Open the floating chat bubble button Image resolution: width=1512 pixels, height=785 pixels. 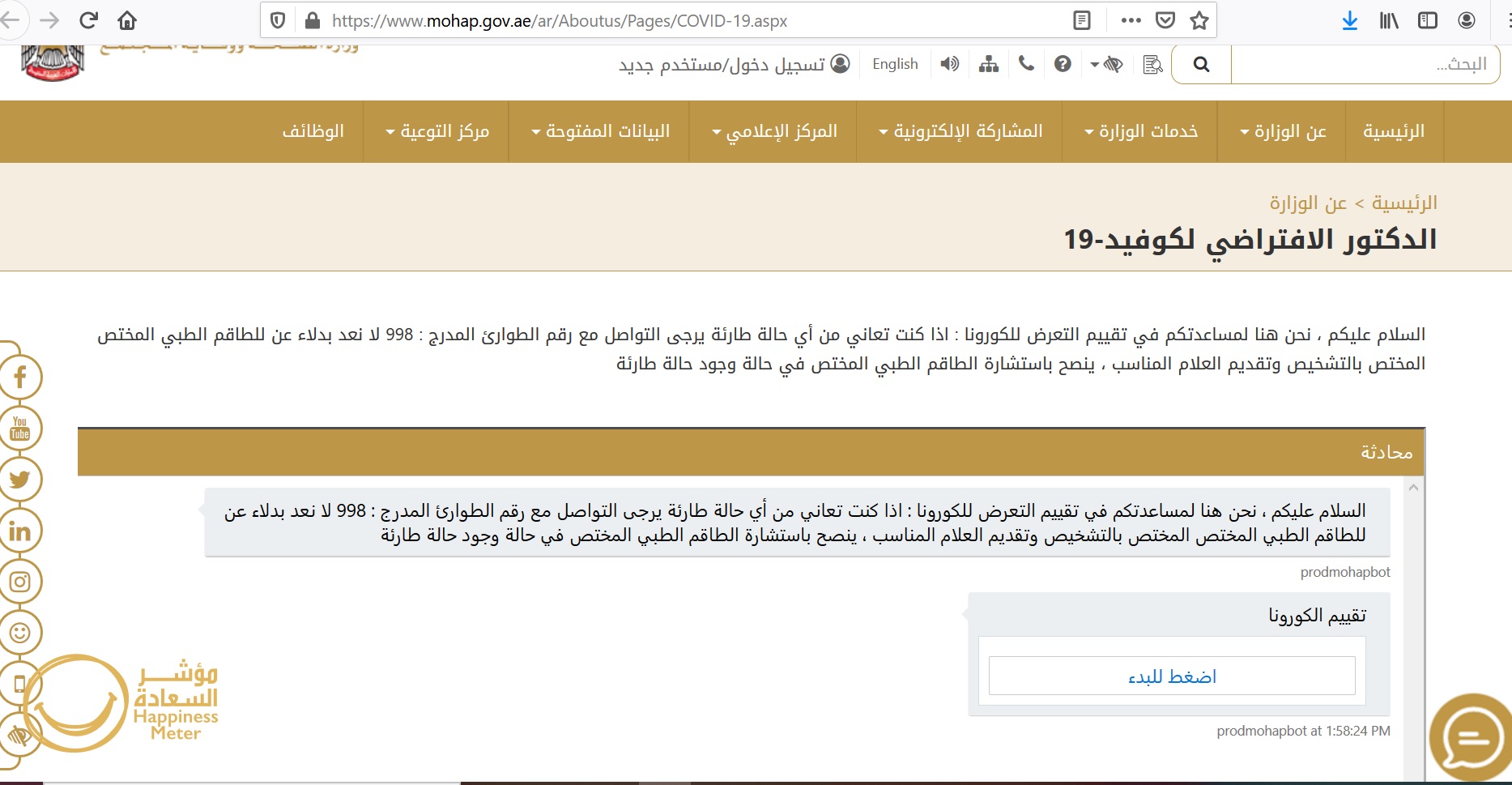tap(1472, 738)
